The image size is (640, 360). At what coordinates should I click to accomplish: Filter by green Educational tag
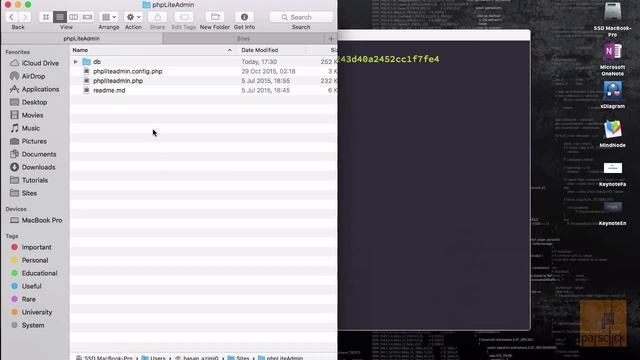tap(35, 273)
